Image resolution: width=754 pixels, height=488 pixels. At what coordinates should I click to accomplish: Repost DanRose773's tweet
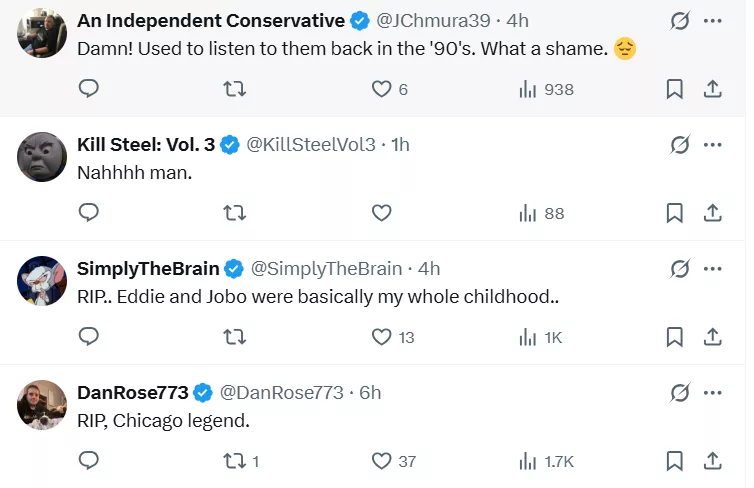(234, 461)
